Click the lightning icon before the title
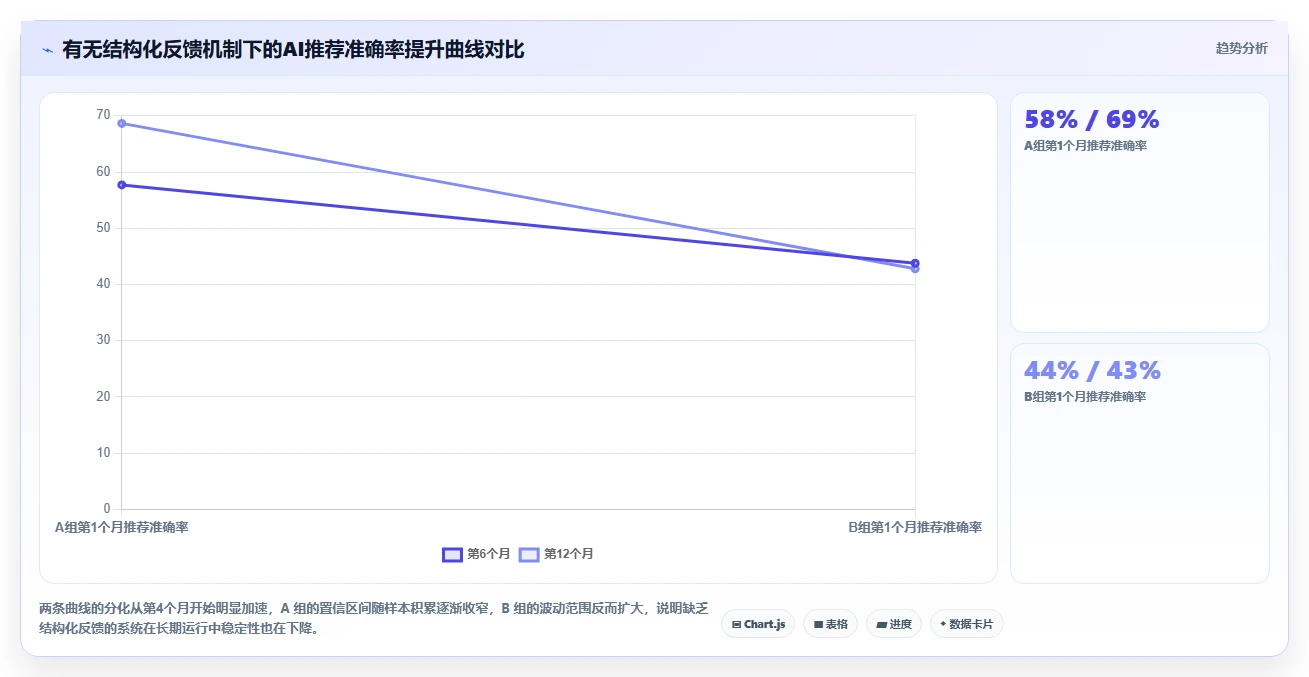Screen dimensions: 1309x677 (47, 50)
